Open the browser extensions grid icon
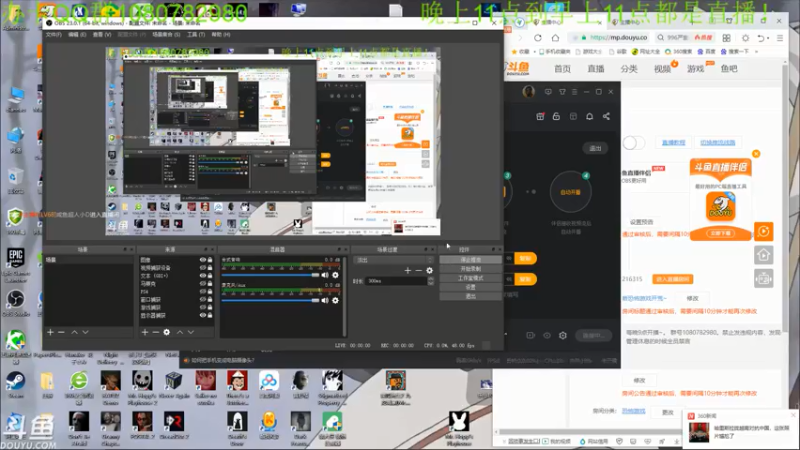The width and height of the screenshot is (800, 450). click(727, 38)
